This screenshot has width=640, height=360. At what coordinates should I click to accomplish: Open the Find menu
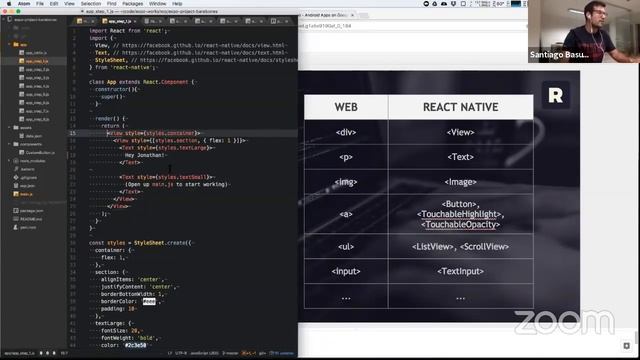coord(111,4)
